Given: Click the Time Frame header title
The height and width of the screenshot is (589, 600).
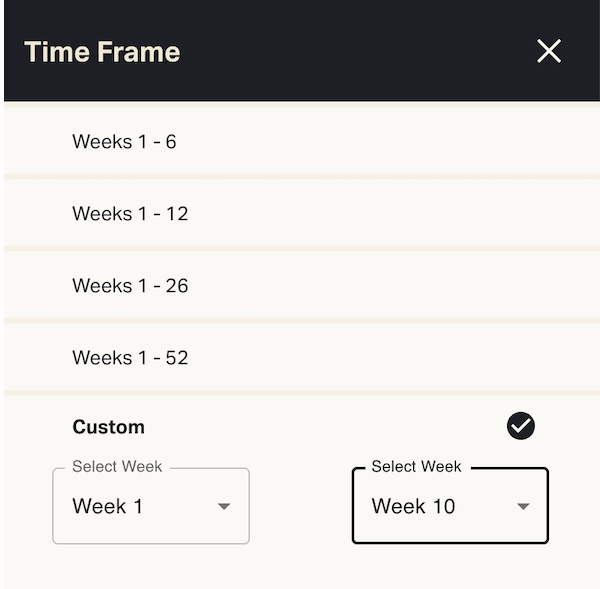Looking at the screenshot, I should pyautogui.click(x=102, y=52).
